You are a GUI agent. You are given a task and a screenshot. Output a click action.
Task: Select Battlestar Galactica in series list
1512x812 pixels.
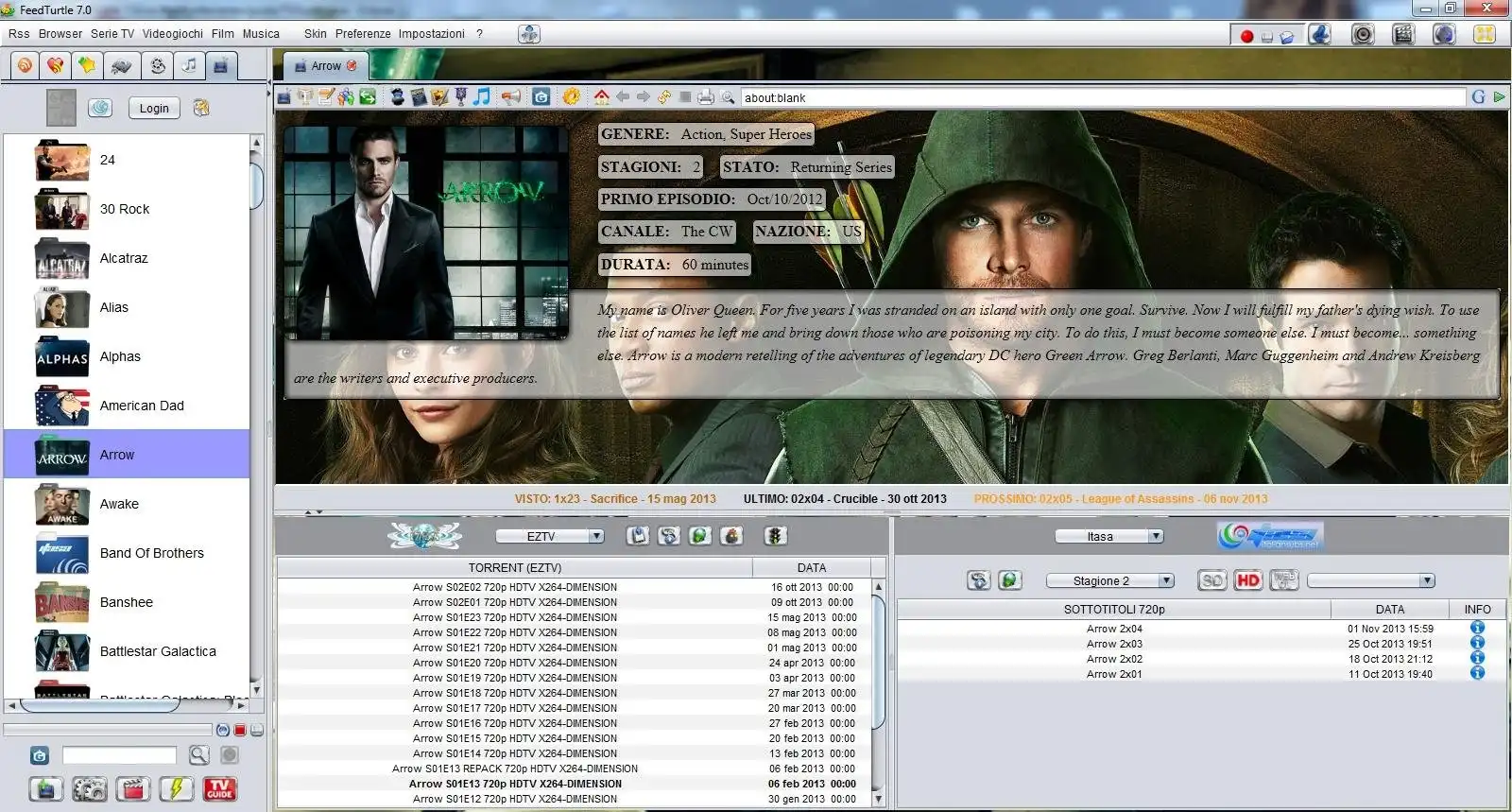point(127,651)
